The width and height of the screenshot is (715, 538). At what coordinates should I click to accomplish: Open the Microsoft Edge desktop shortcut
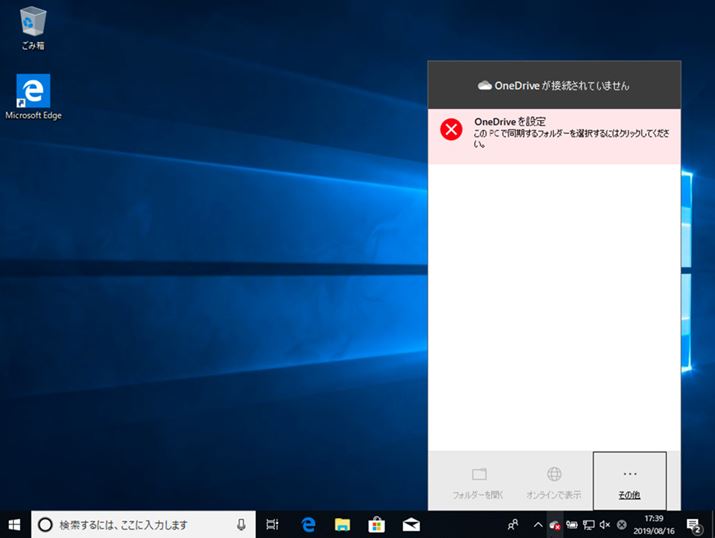pyautogui.click(x=33, y=97)
